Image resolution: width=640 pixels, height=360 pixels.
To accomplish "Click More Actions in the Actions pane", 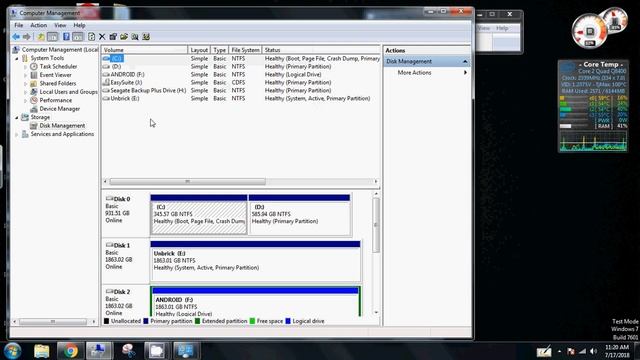I will [x=414, y=73].
